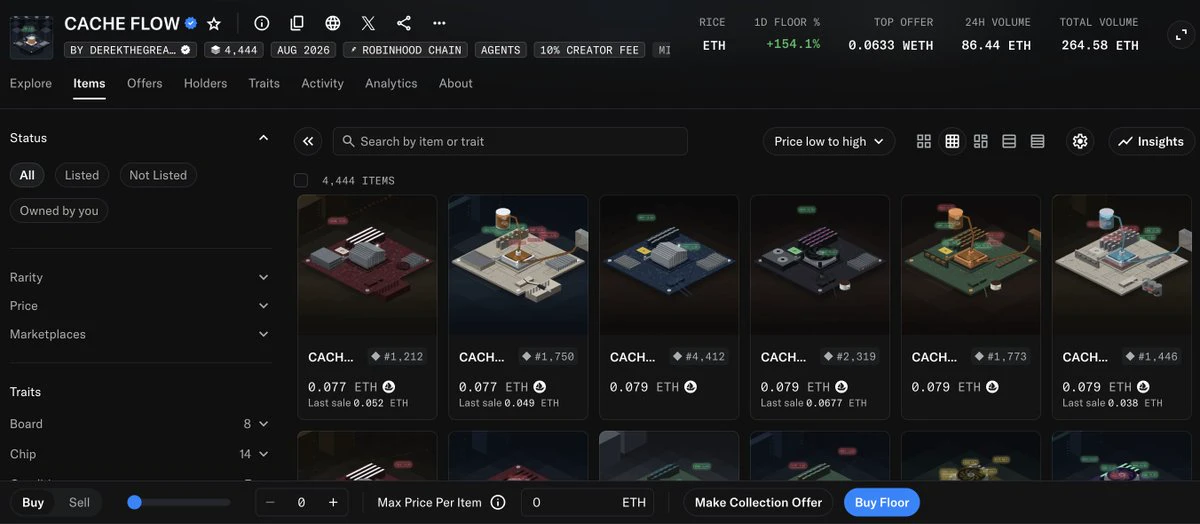This screenshot has width=1200, height=524.
Task: Click the Make Collection Offer button
Action: tap(759, 502)
